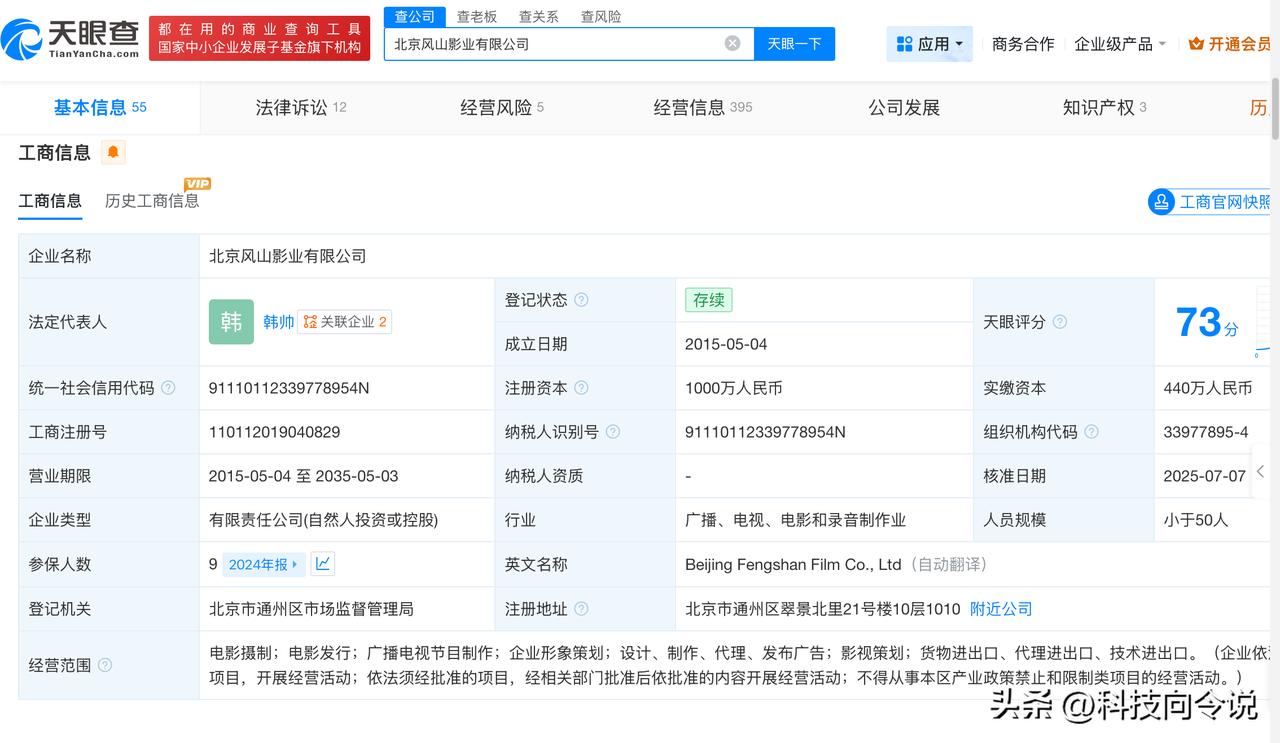
Task: Click the TianYanCha logo
Action: click(71, 38)
